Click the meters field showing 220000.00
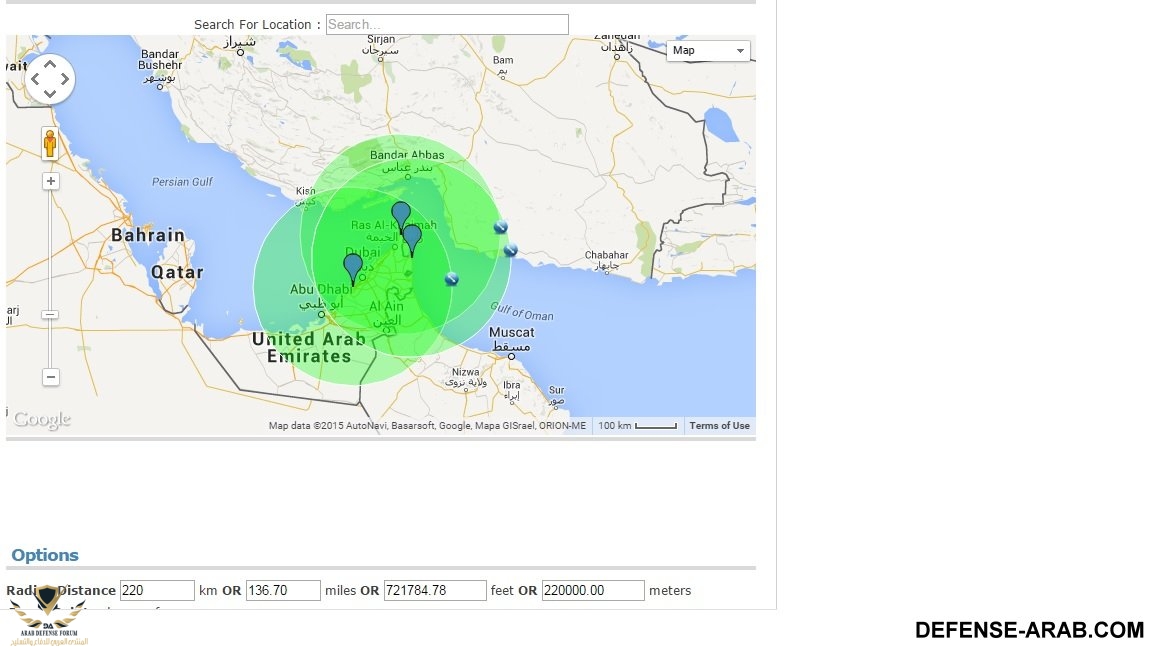This screenshot has width=1152, height=648. [593, 591]
